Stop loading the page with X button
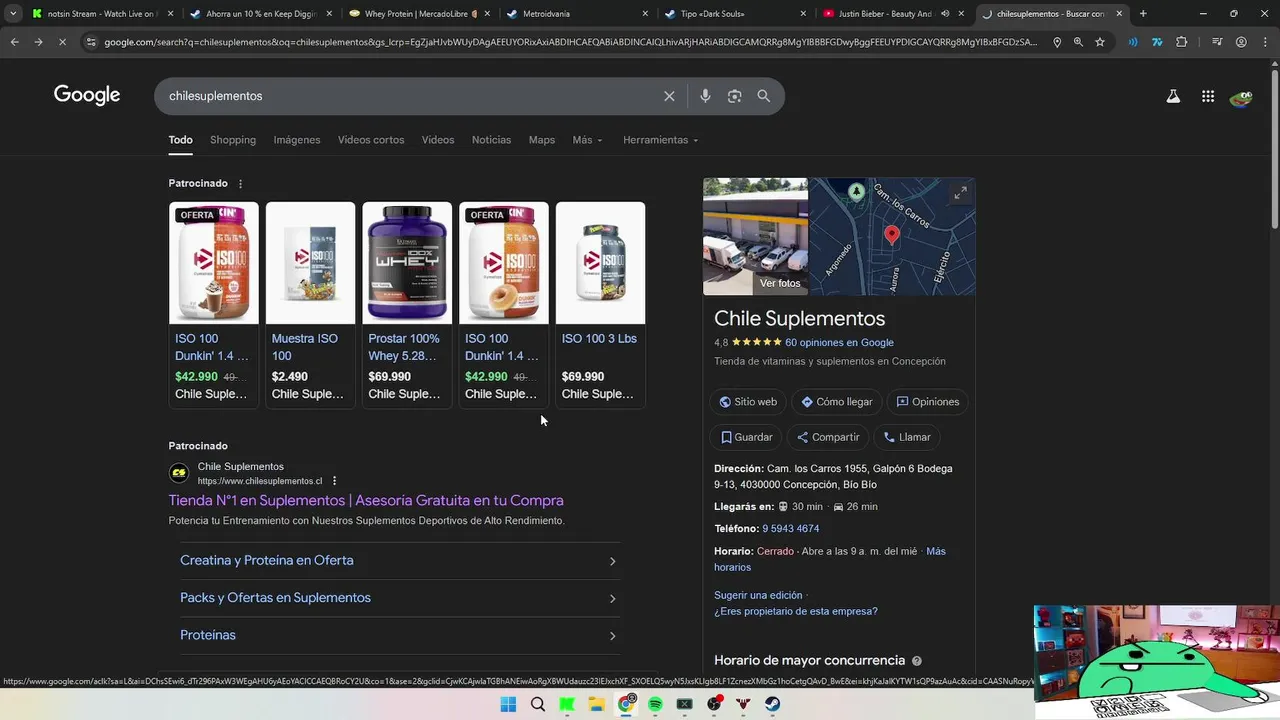Screen dimensions: 1280x720 point(62,42)
